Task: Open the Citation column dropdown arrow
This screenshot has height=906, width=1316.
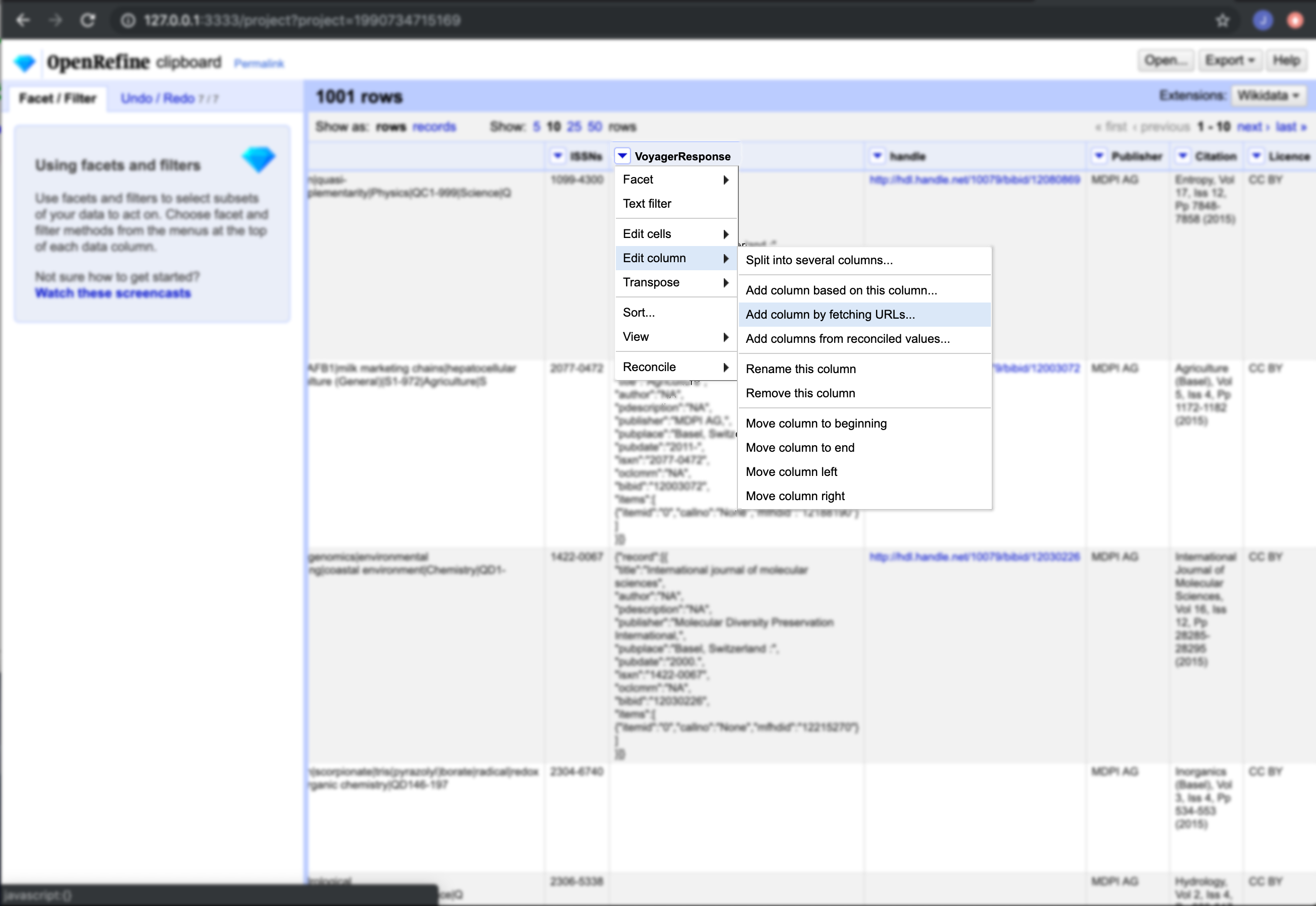Action: (1182, 156)
